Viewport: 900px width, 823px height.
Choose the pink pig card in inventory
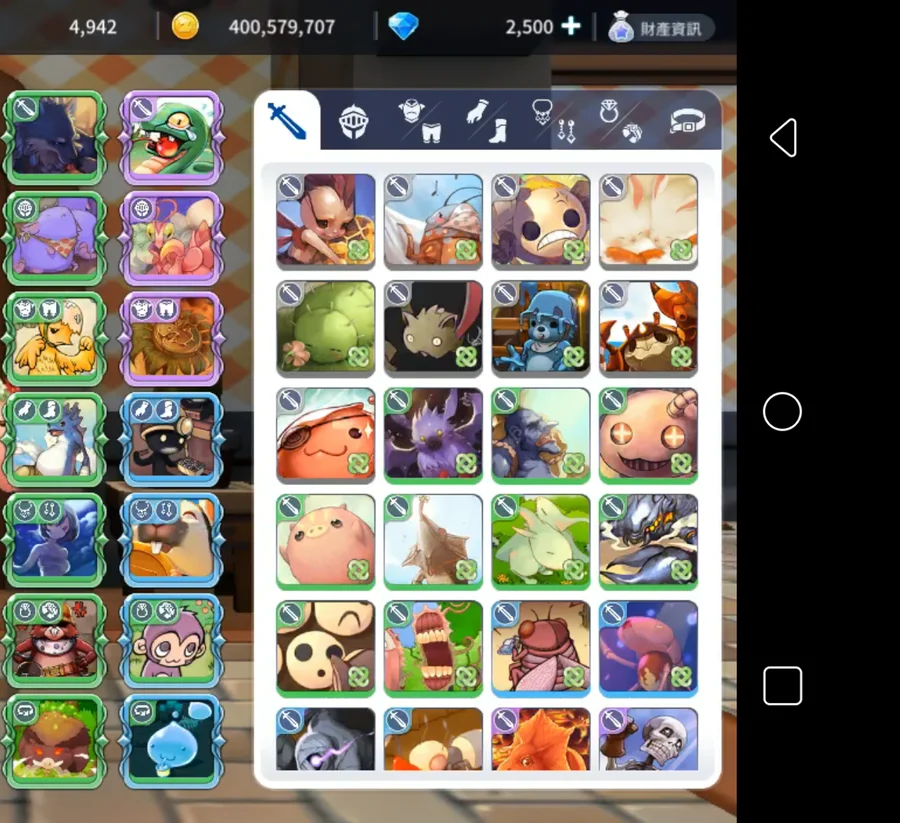click(x=325, y=542)
